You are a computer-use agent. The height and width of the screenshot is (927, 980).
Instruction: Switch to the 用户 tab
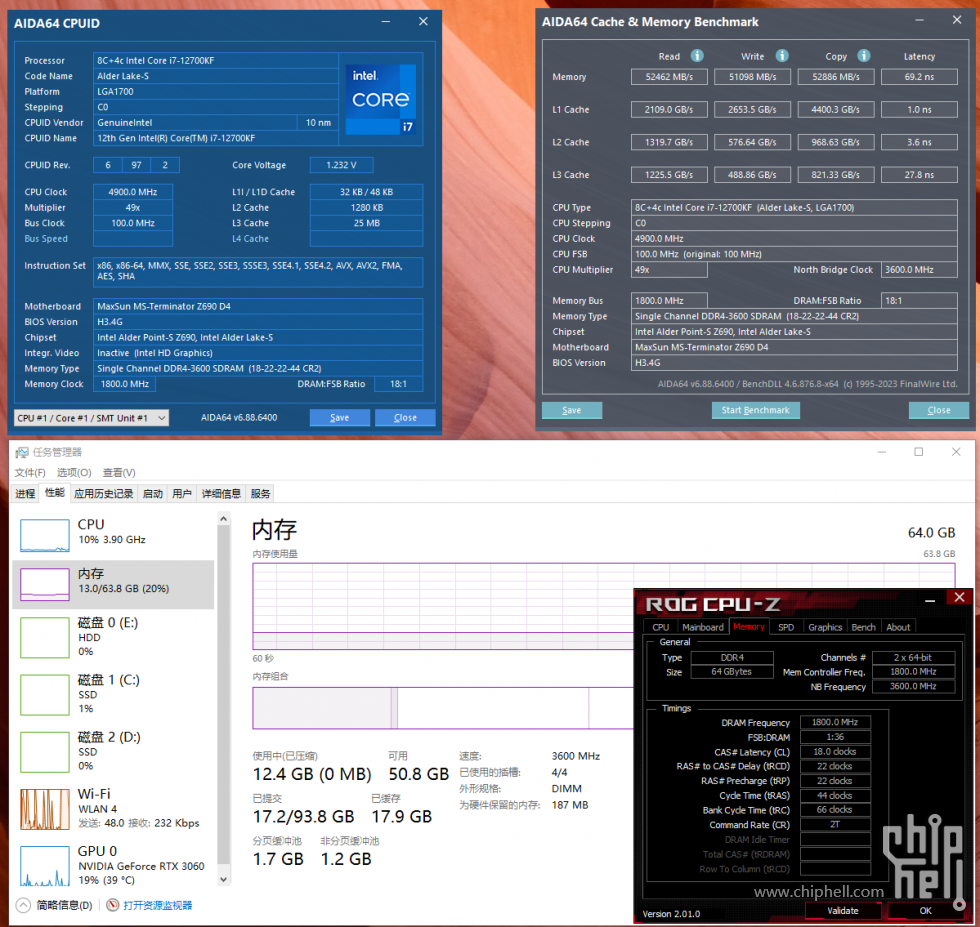[182, 494]
